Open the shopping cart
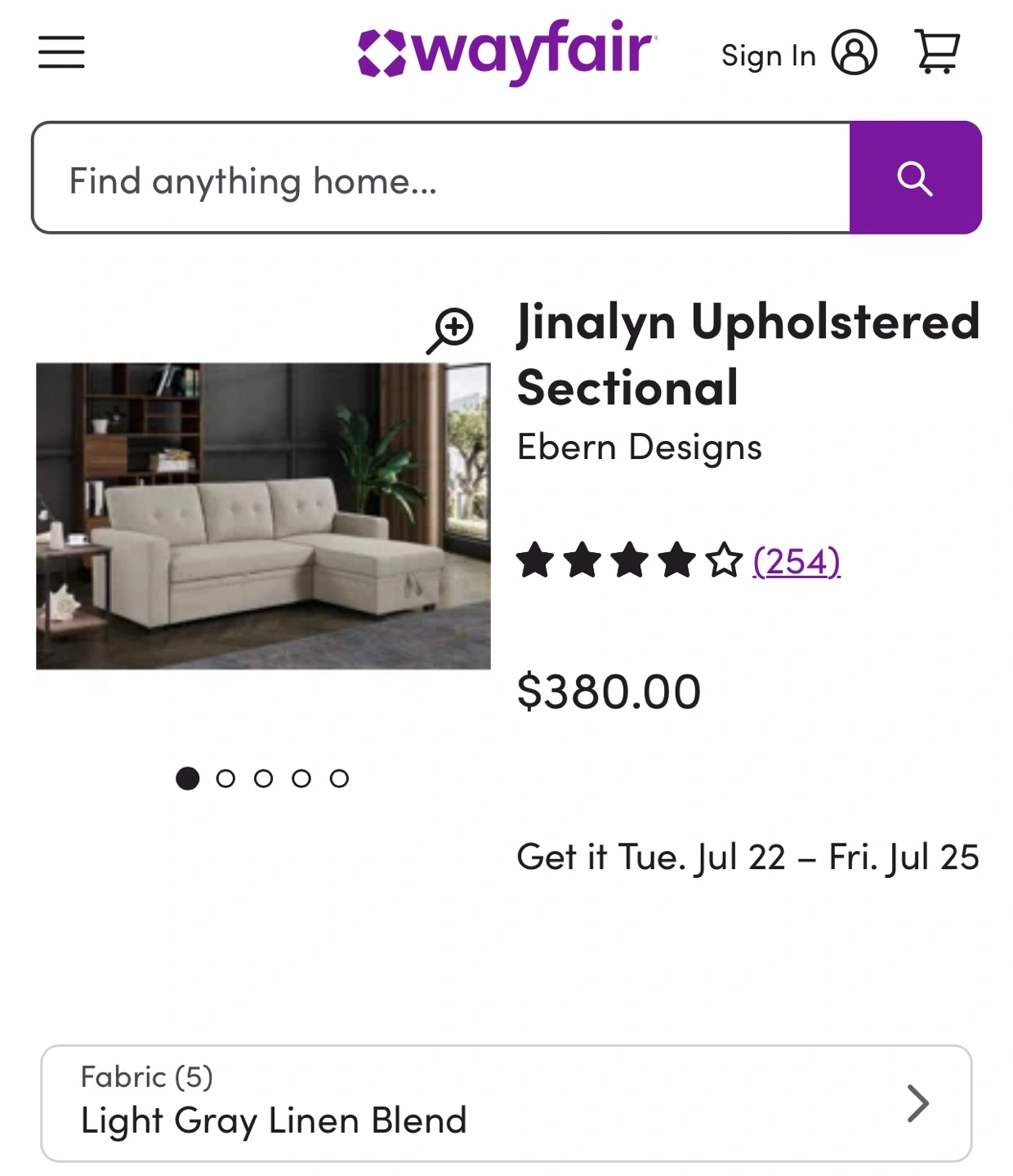Screen dimensions: 1013x1176 coord(937,52)
